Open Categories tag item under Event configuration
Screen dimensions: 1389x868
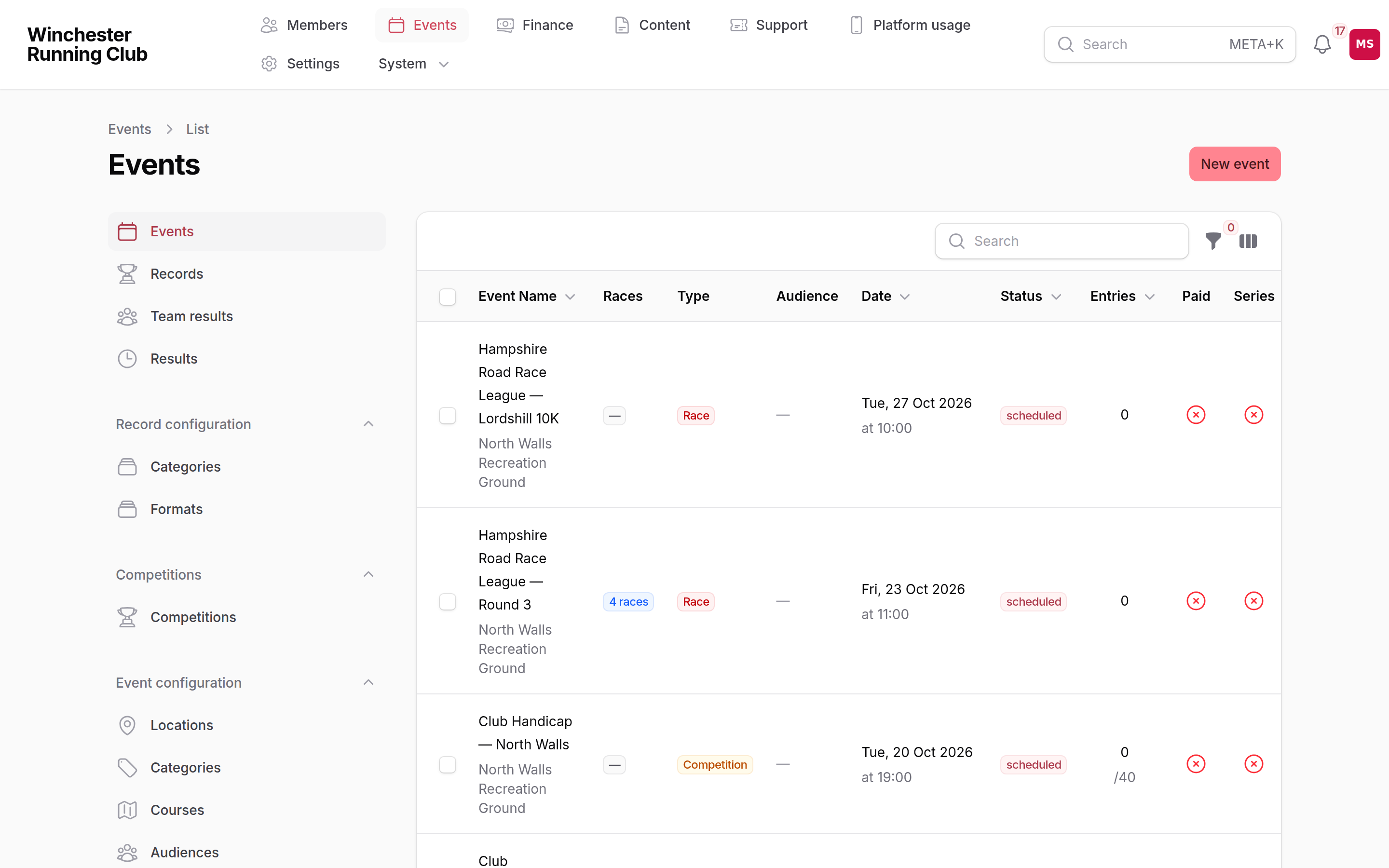247,768
